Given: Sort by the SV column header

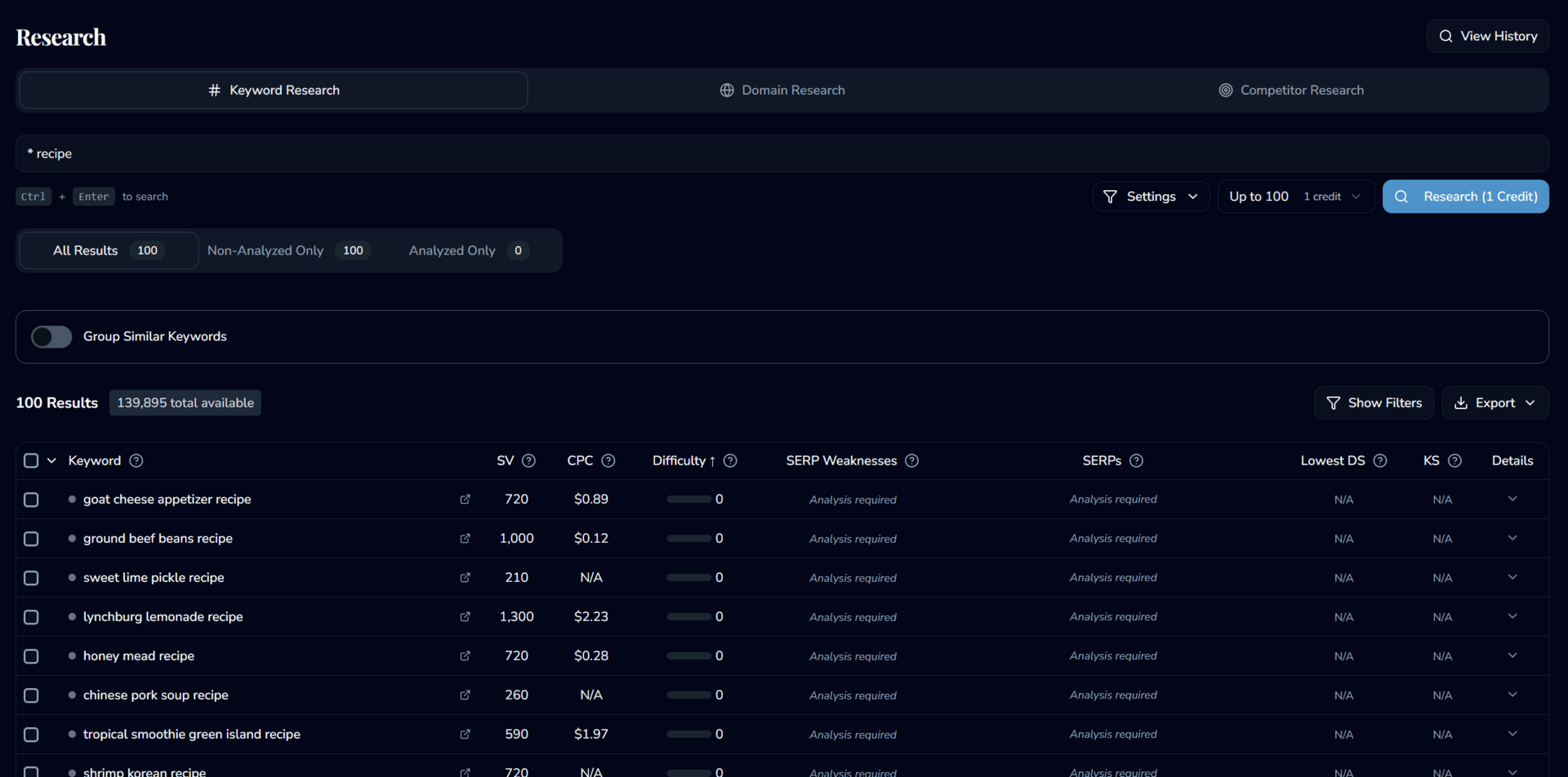Looking at the screenshot, I should coord(506,461).
